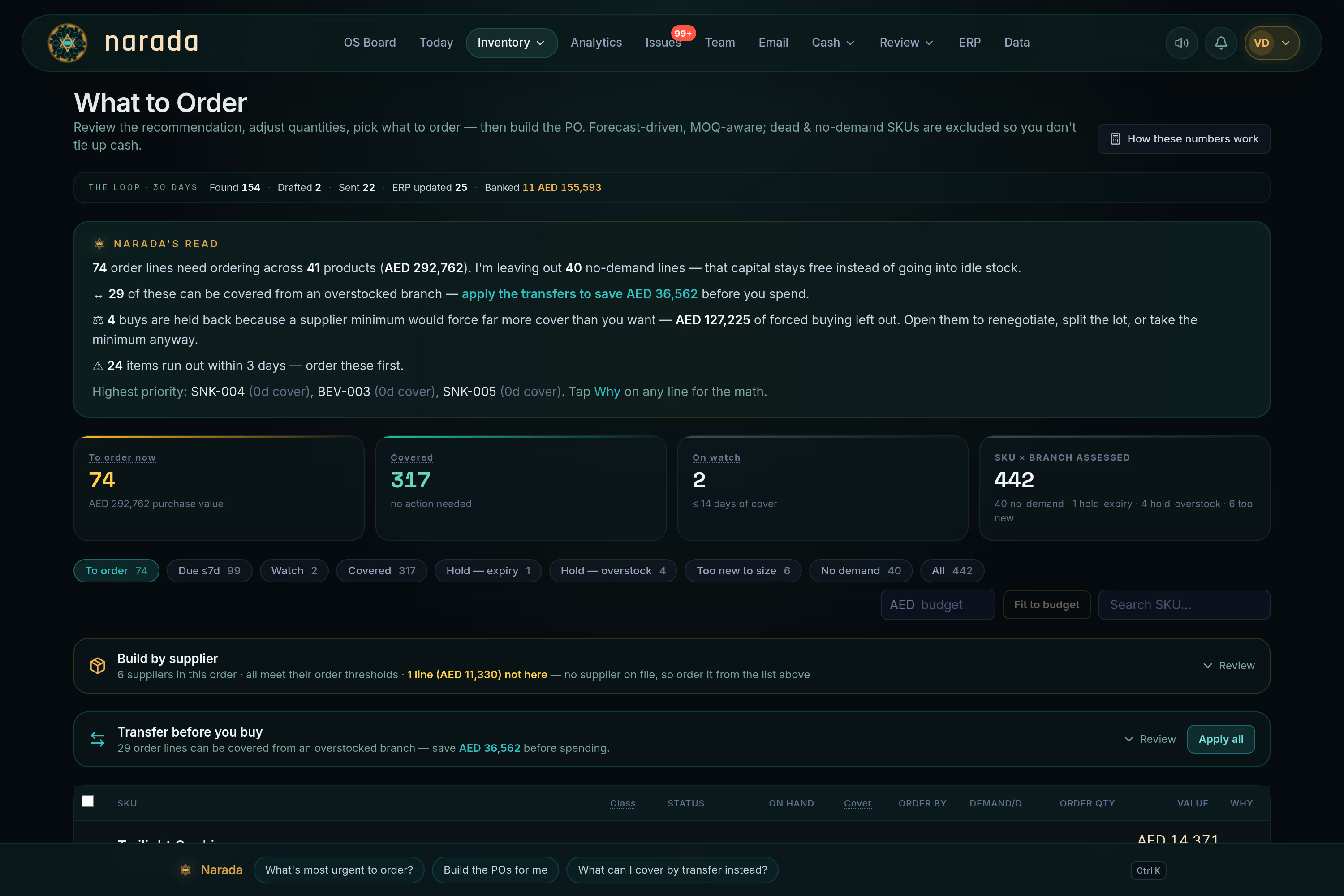The width and height of the screenshot is (1344, 896).
Task: Open notifications bell
Action: click(1220, 43)
